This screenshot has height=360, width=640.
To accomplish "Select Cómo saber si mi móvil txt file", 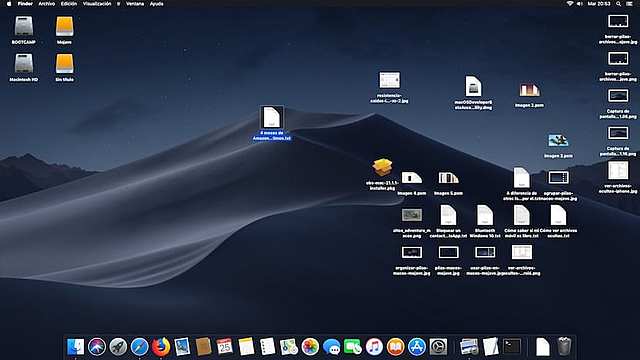I will pyautogui.click(x=521, y=215).
